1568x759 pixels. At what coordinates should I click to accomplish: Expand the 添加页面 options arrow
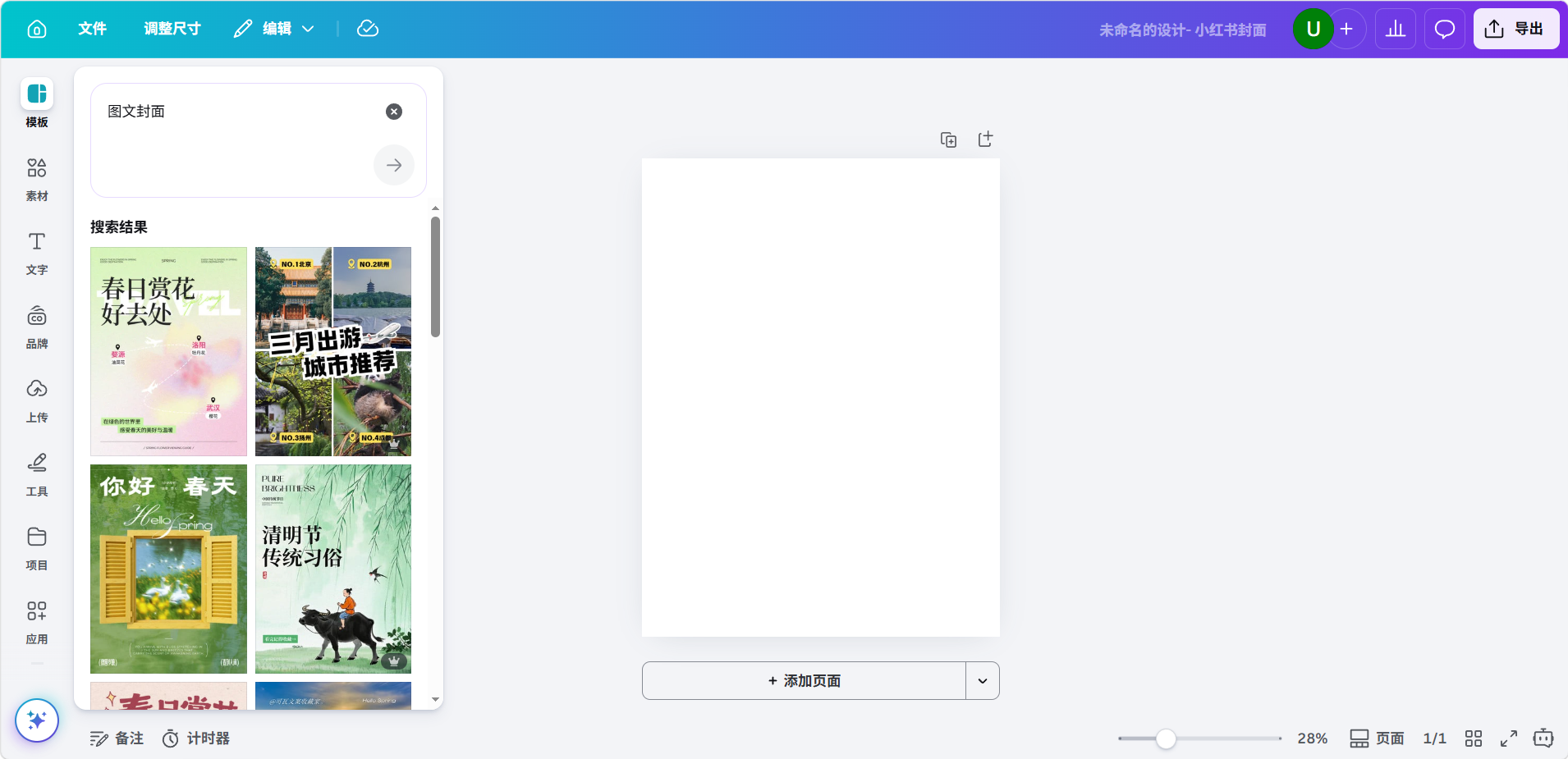coord(983,681)
